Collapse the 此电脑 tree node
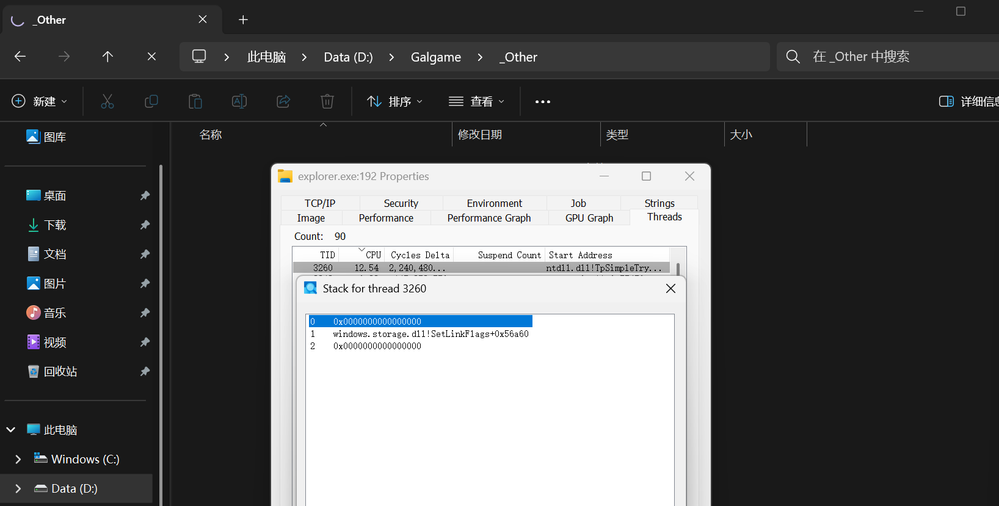The image size is (999, 506). (x=11, y=430)
